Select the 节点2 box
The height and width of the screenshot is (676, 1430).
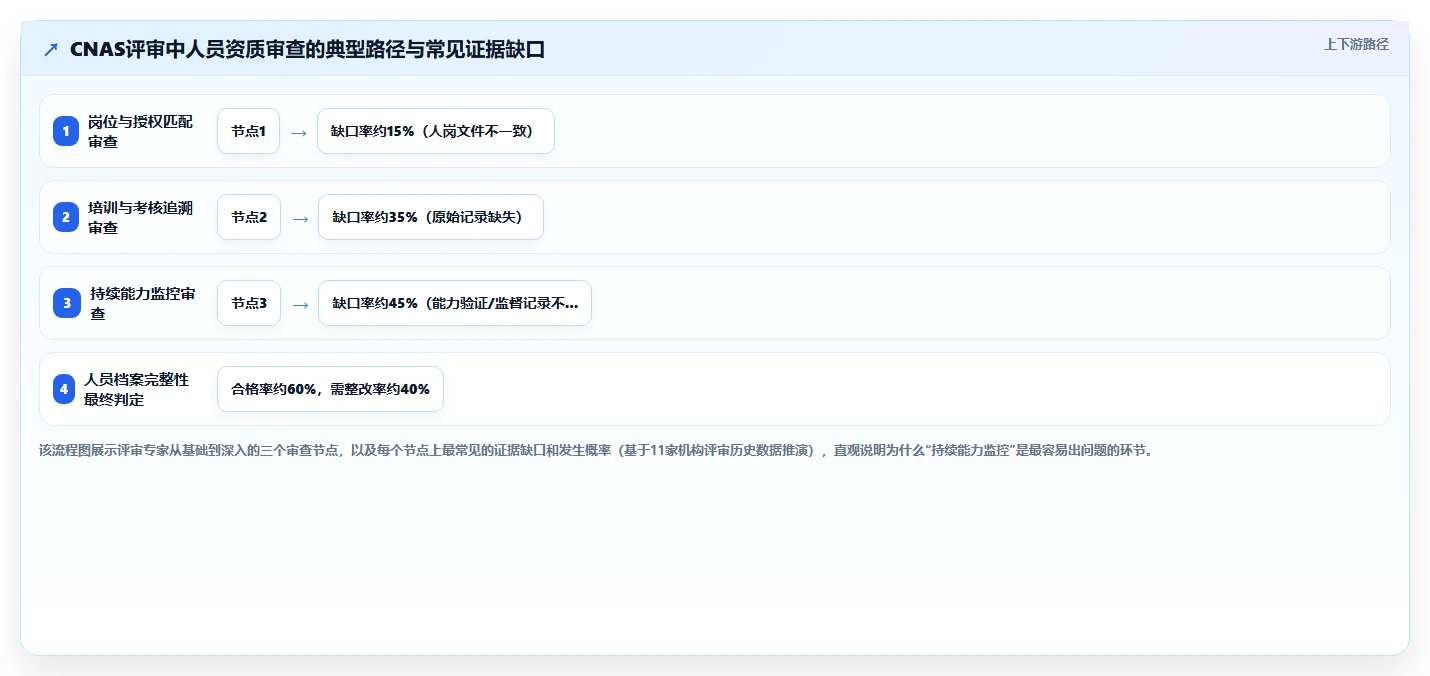click(x=249, y=217)
